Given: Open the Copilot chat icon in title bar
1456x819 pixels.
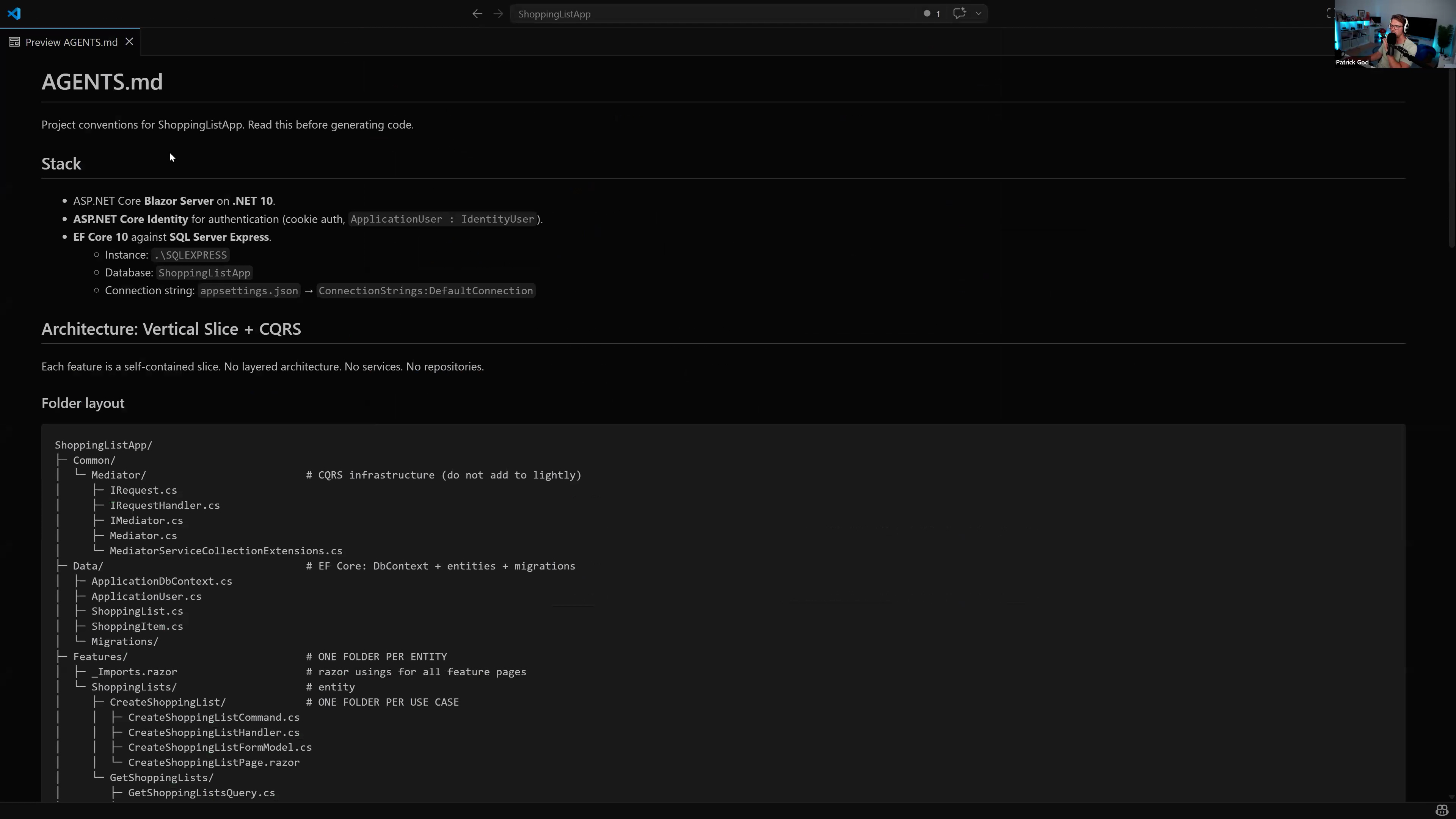Looking at the screenshot, I should coord(959,13).
